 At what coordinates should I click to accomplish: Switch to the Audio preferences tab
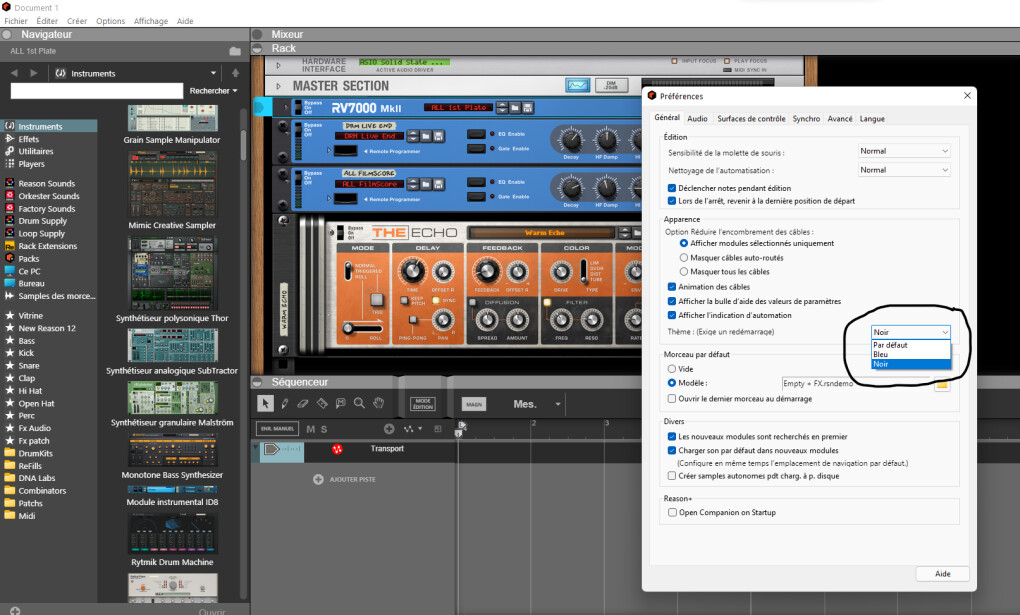point(697,118)
